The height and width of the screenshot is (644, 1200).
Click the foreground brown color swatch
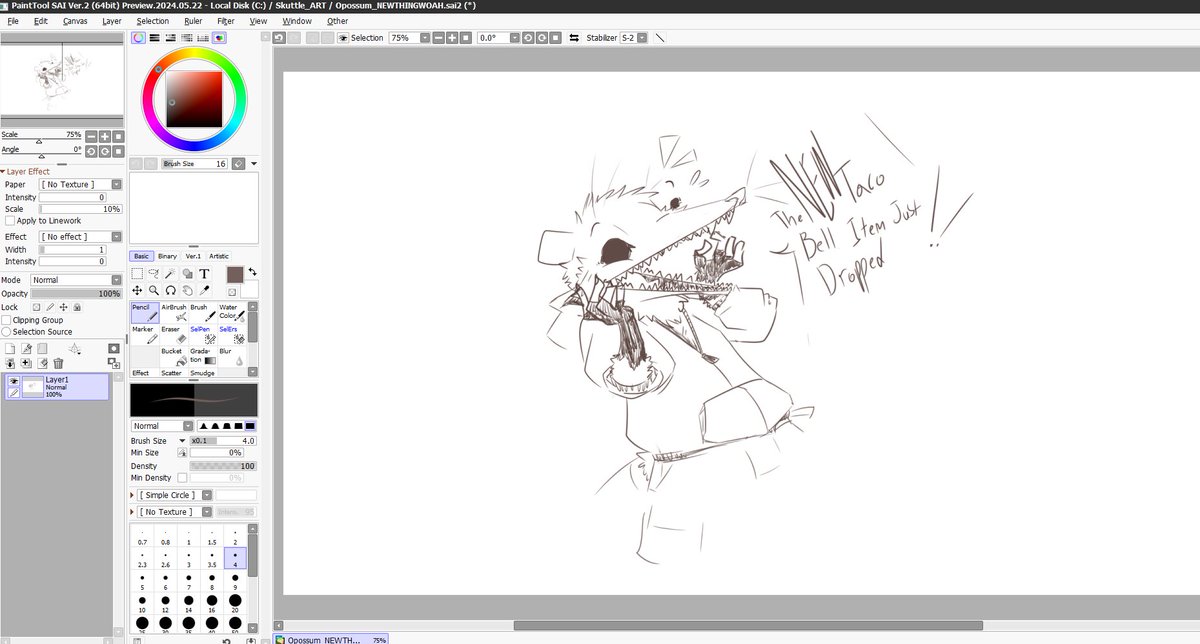pyautogui.click(x=235, y=274)
